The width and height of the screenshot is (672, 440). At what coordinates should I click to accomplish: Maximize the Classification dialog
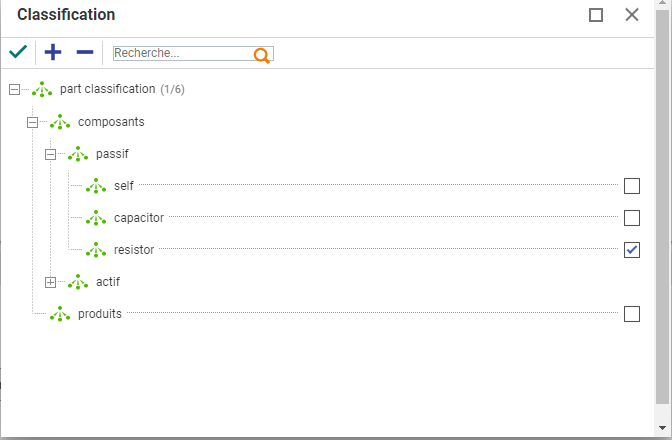point(596,15)
